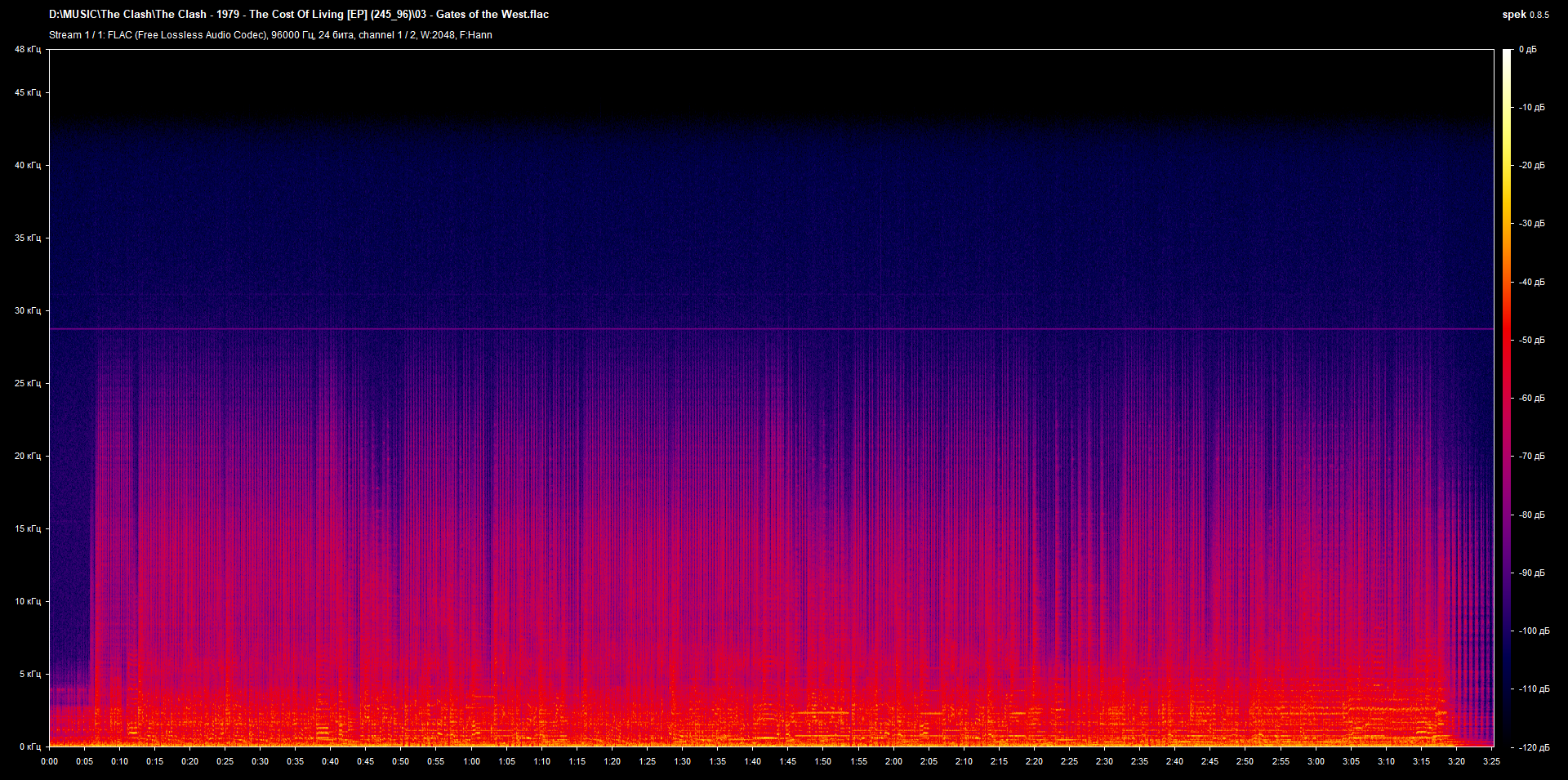This screenshot has height=780, width=1568.
Task: Click the 25 кГц frequency label
Action: click(27, 384)
